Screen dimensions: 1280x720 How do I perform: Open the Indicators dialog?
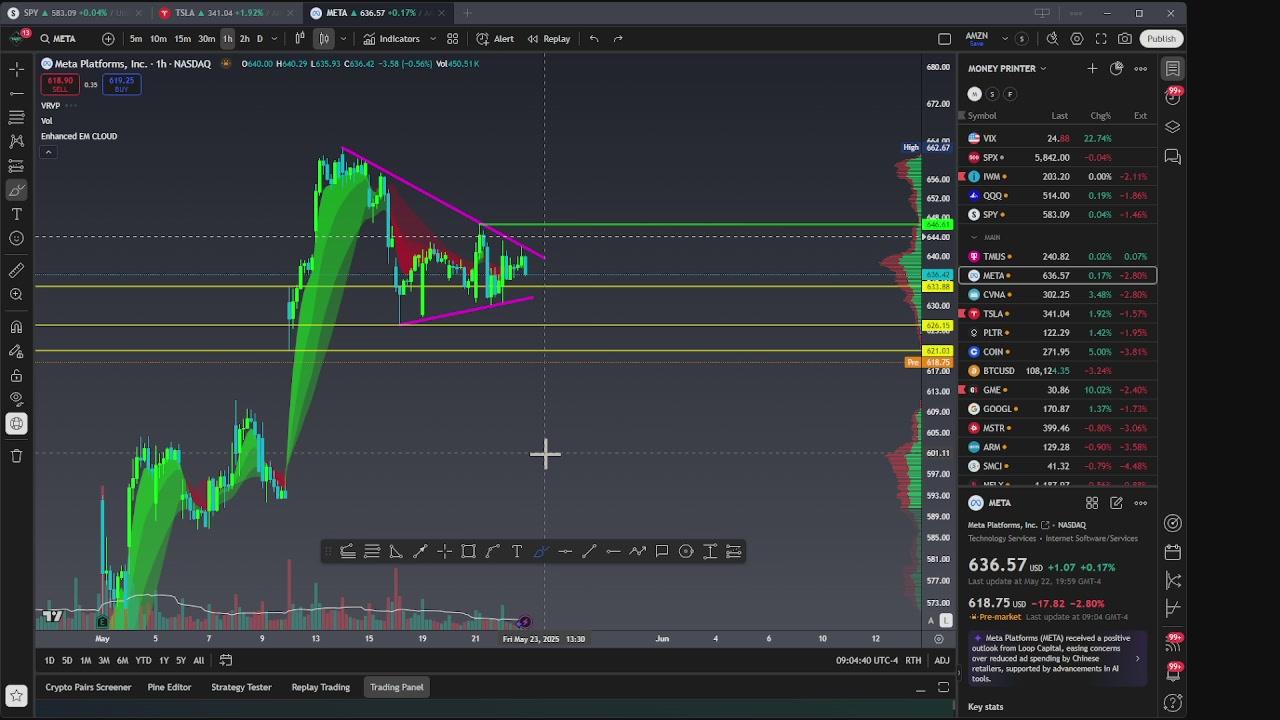pos(391,39)
